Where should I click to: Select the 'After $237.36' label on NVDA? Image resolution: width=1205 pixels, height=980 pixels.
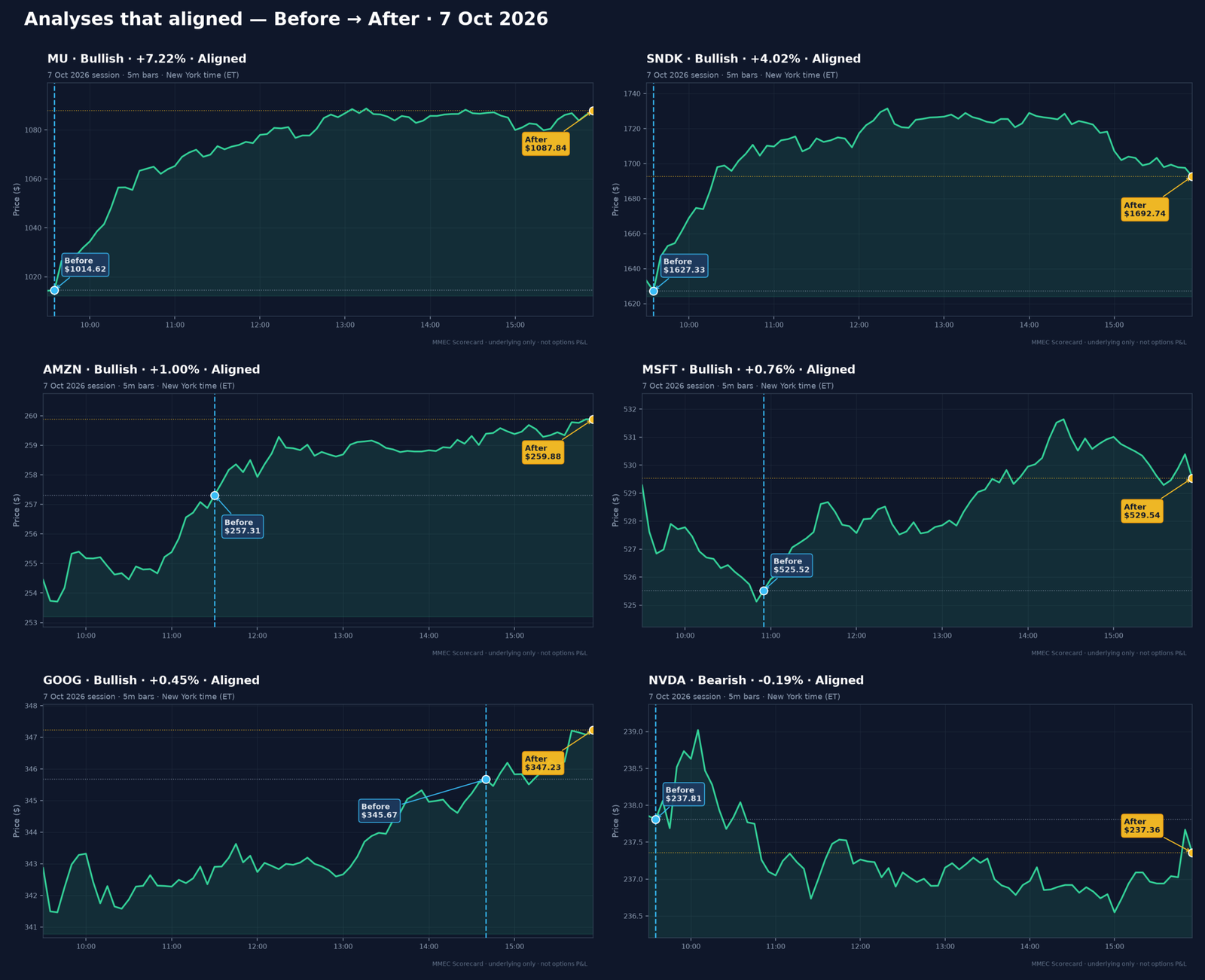1142,826
